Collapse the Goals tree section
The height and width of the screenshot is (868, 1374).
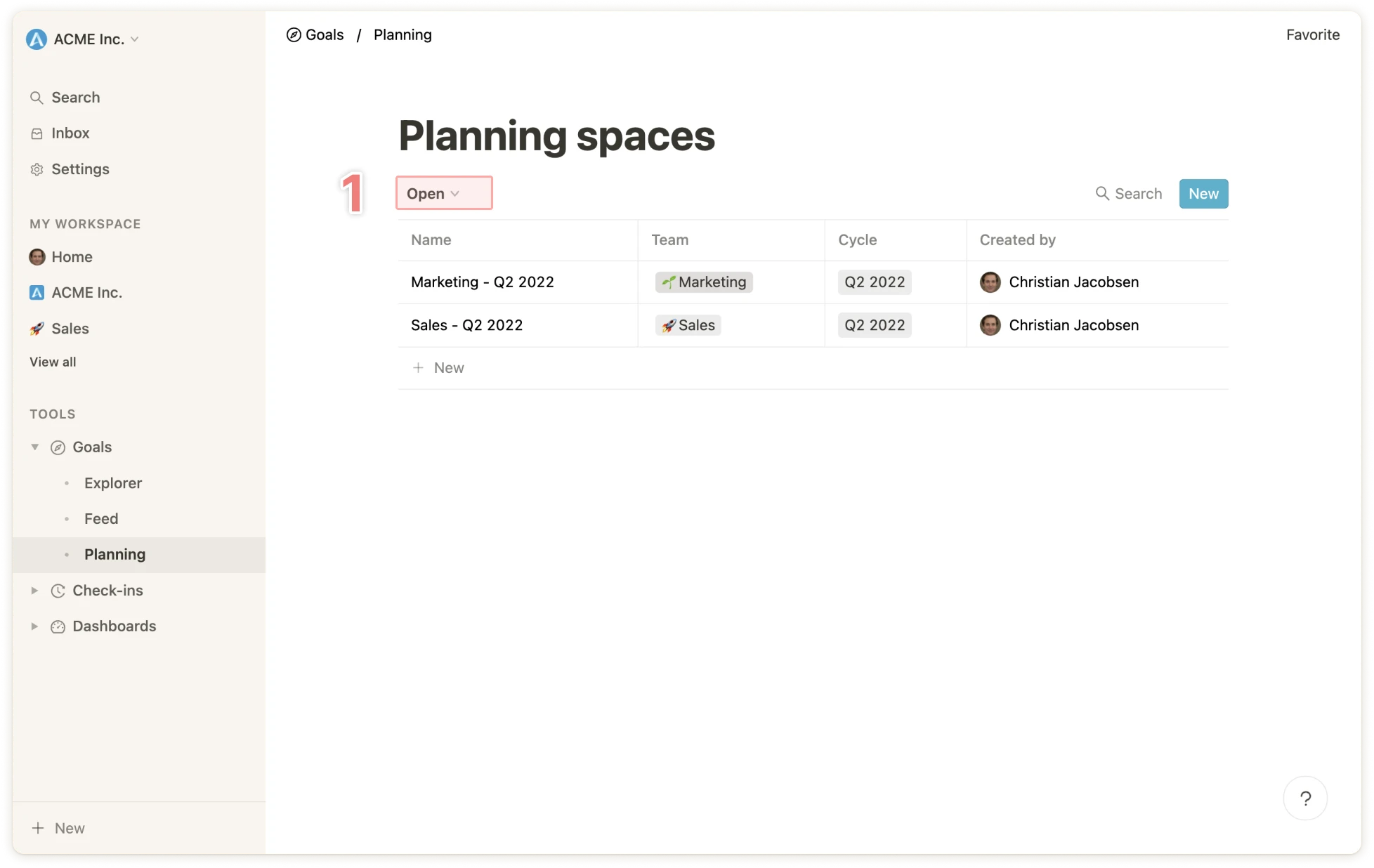(34, 447)
